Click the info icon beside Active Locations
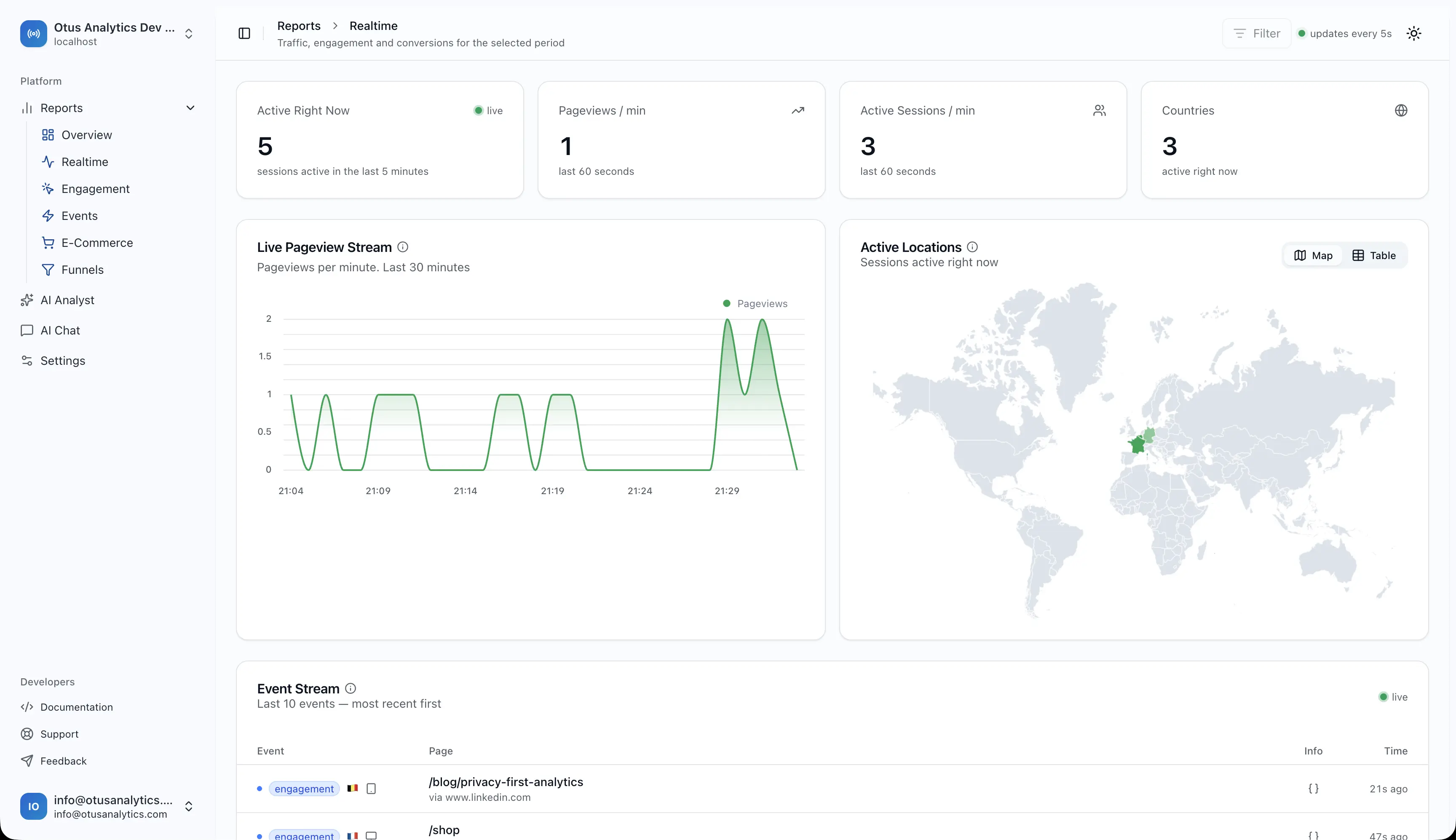 coord(972,247)
